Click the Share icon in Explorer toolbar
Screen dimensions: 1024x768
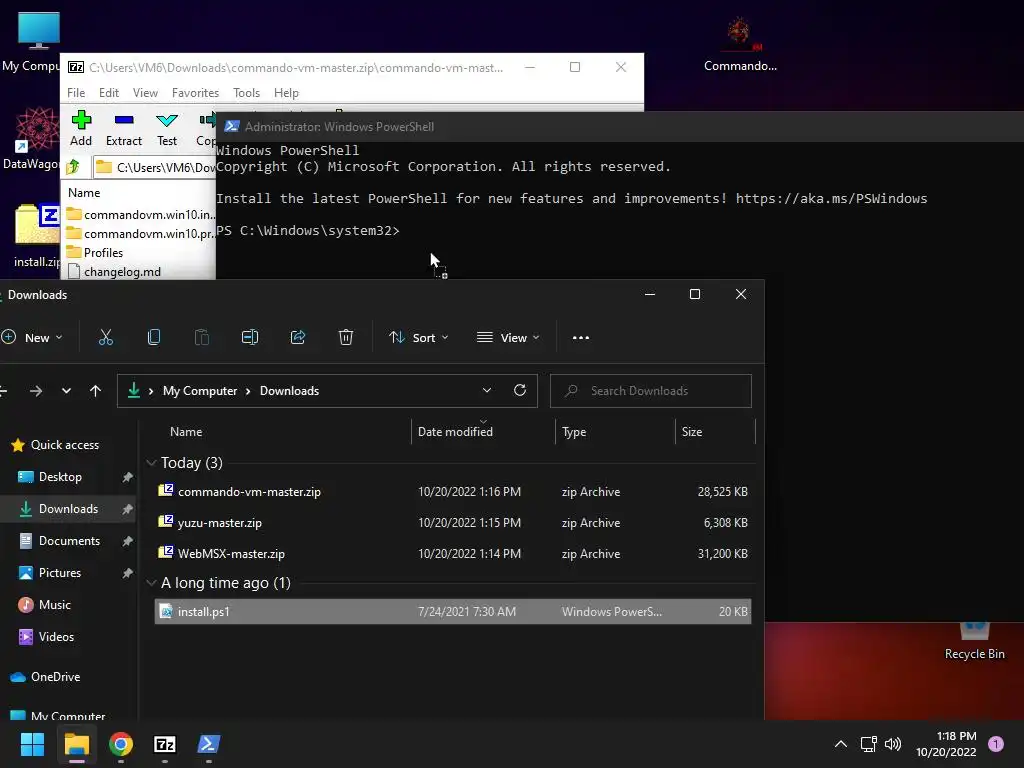[x=298, y=338]
